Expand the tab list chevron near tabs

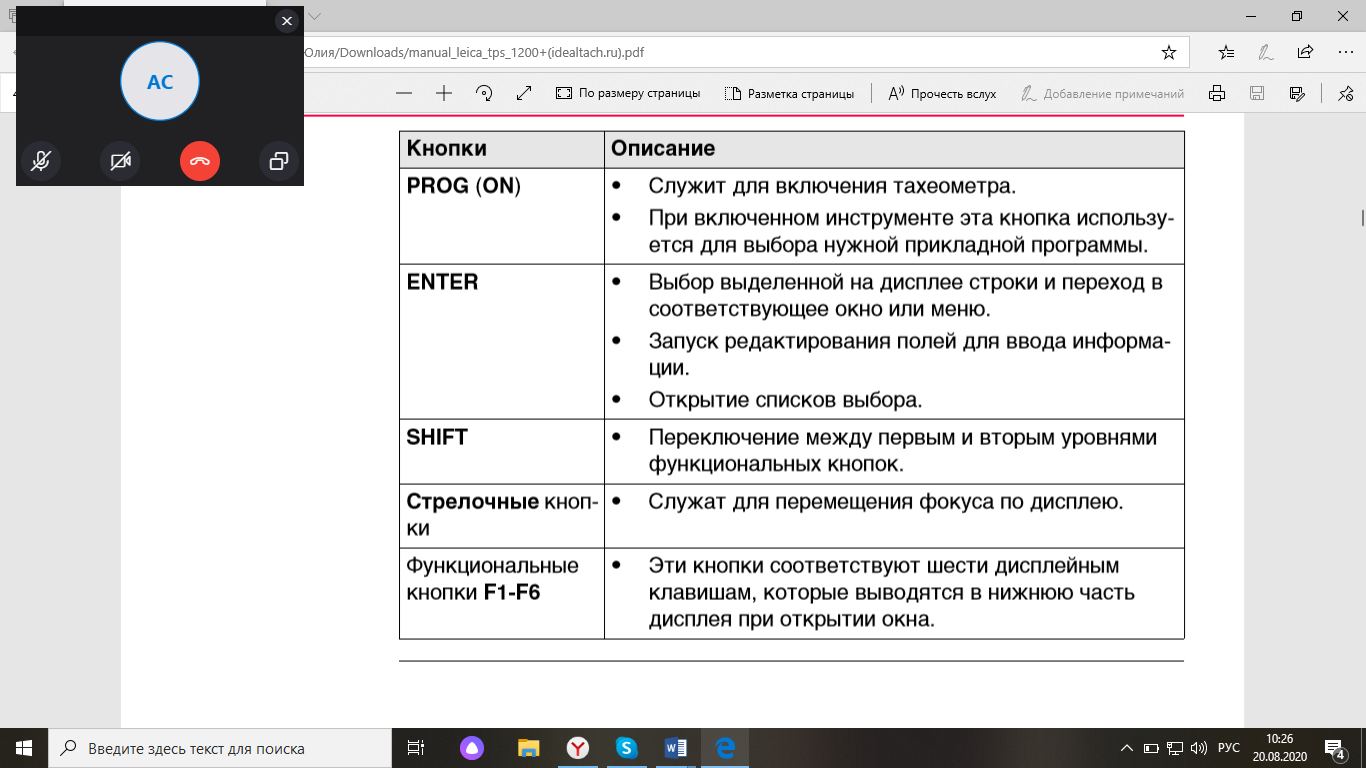click(x=316, y=16)
